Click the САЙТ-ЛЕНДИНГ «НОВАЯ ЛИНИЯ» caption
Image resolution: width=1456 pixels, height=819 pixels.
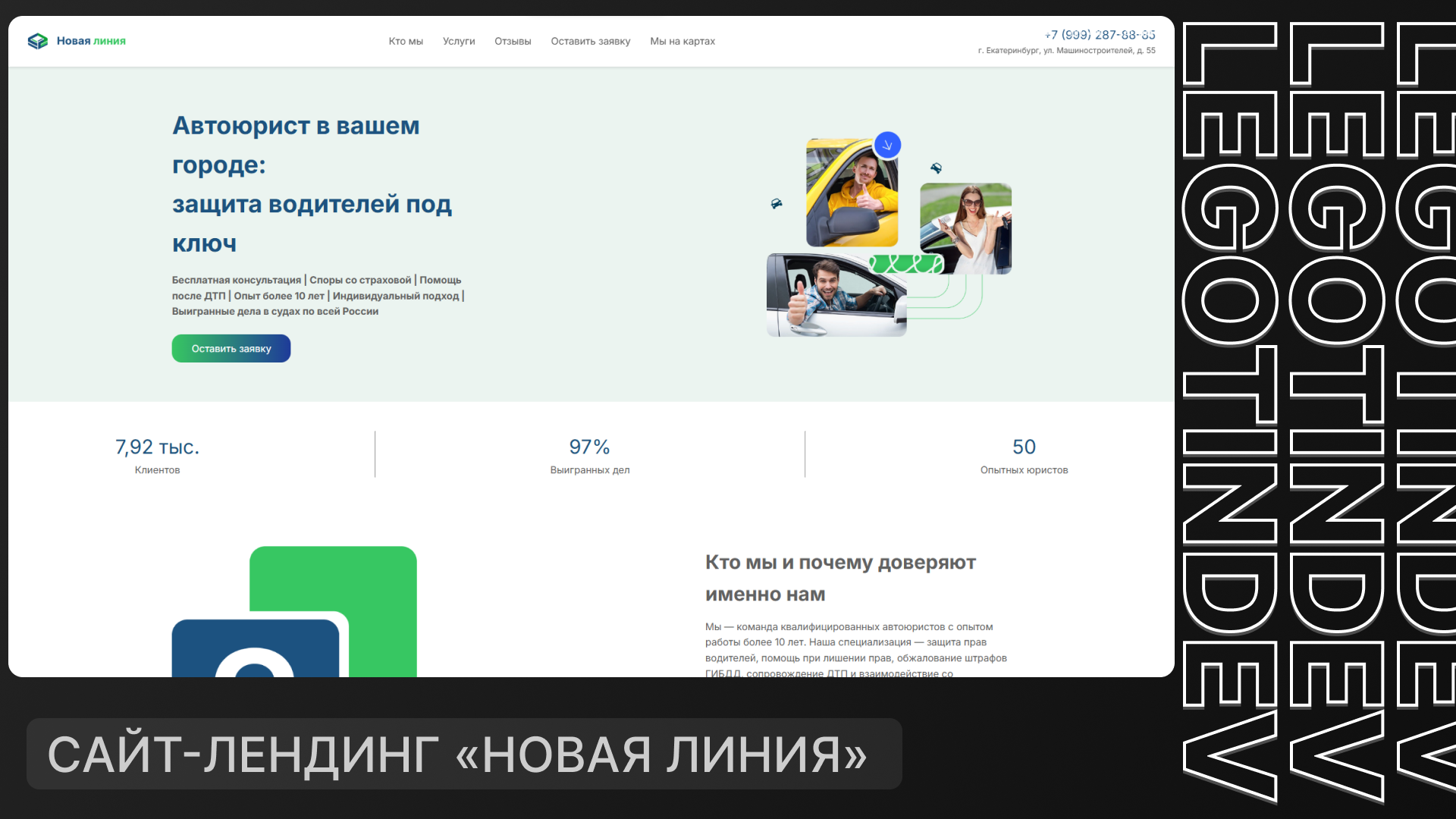[457, 755]
